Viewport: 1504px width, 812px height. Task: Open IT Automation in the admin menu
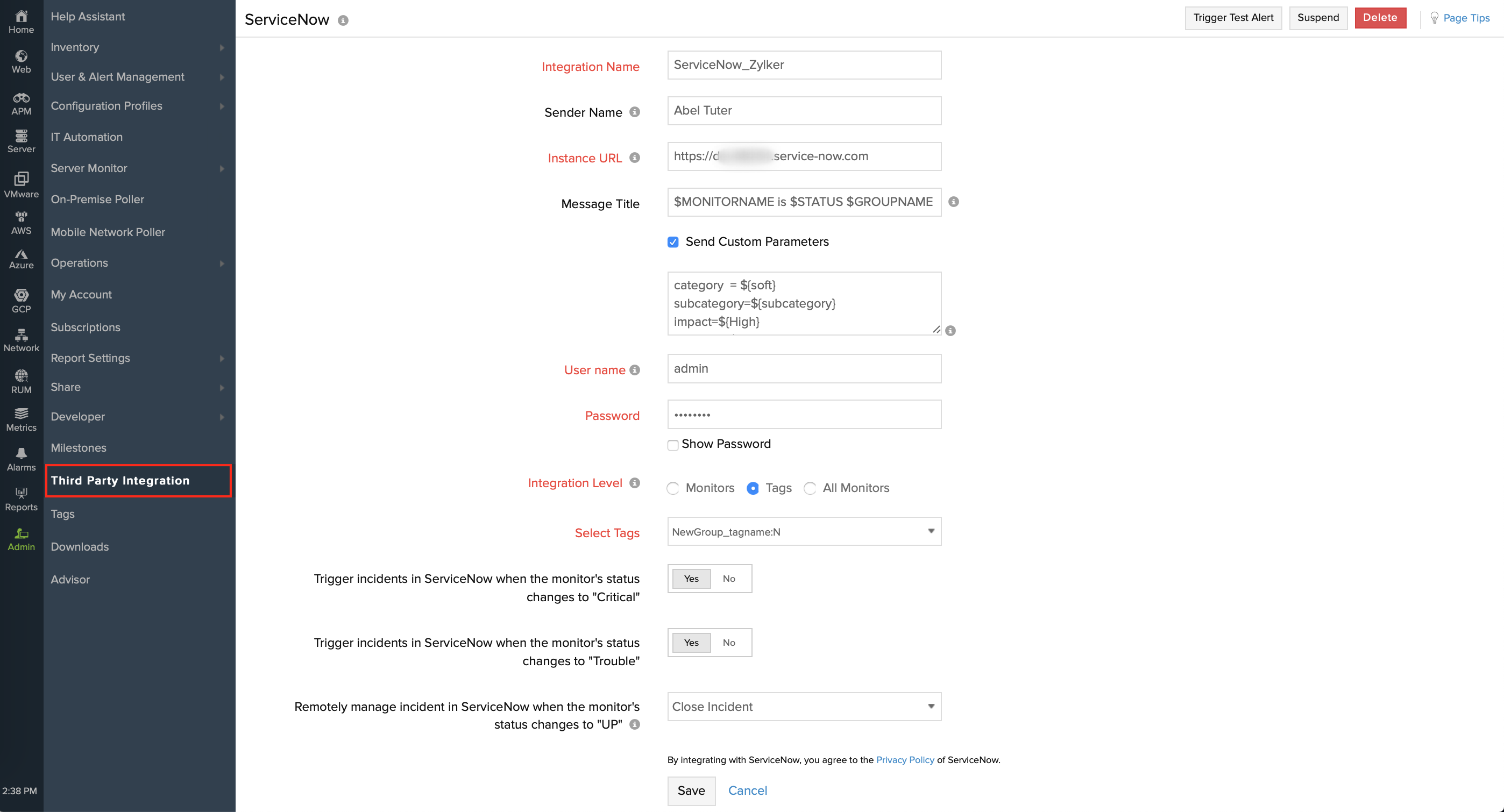(x=87, y=137)
